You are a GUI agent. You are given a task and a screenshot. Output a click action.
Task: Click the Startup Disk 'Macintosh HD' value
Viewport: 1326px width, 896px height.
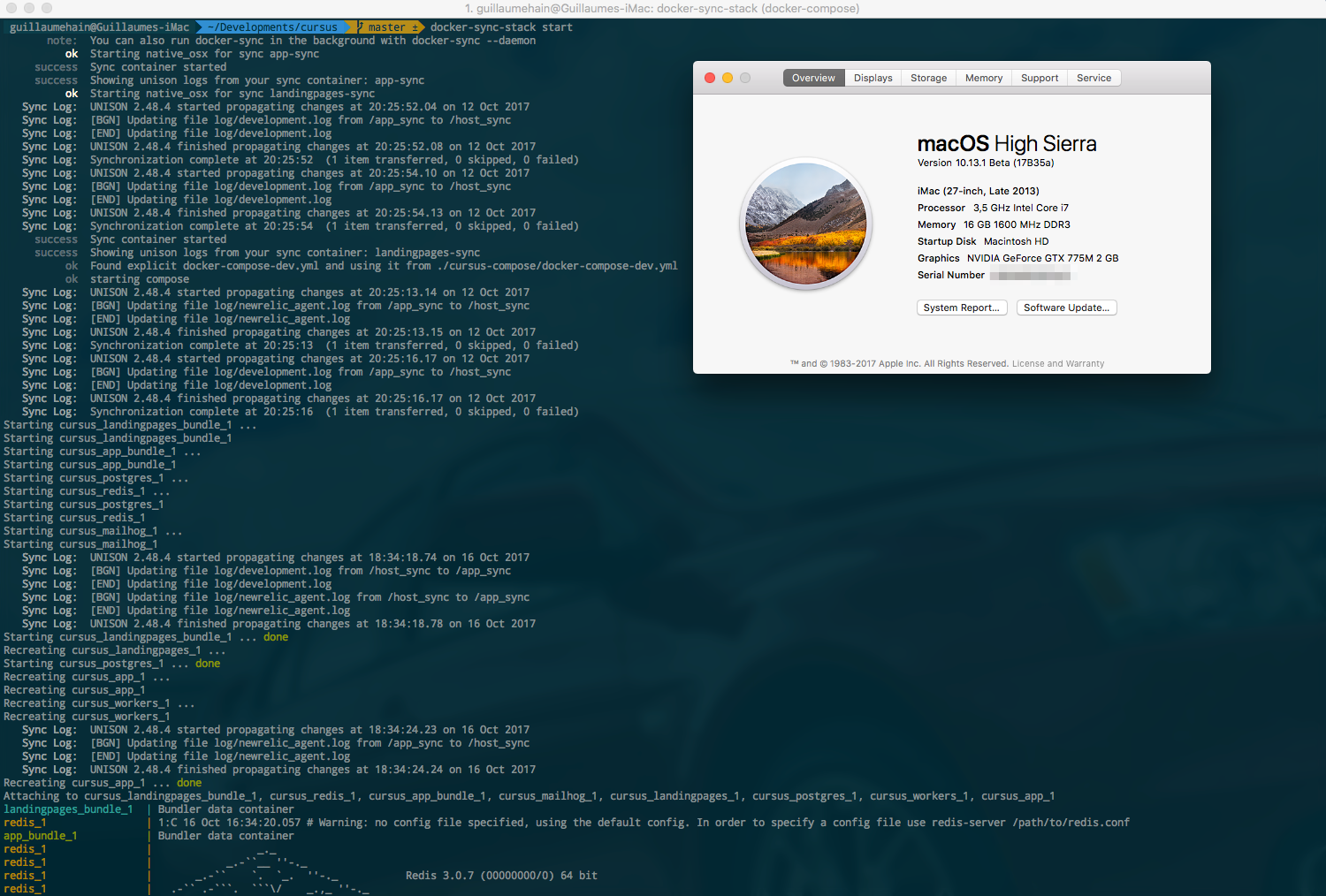tap(1017, 241)
